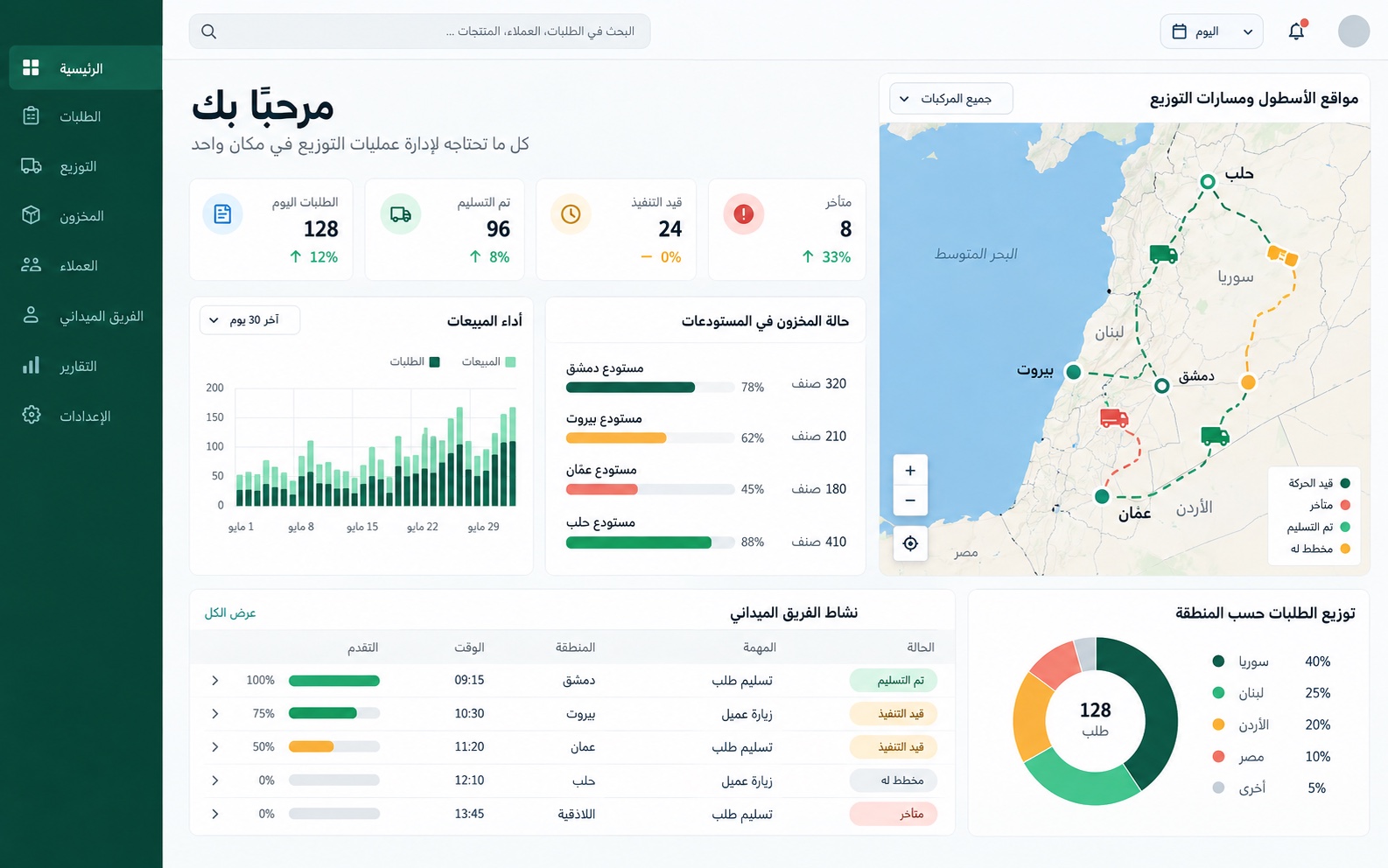The width and height of the screenshot is (1388, 868).
Task: Toggle الطلبات series in chart legend
Action: (415, 361)
